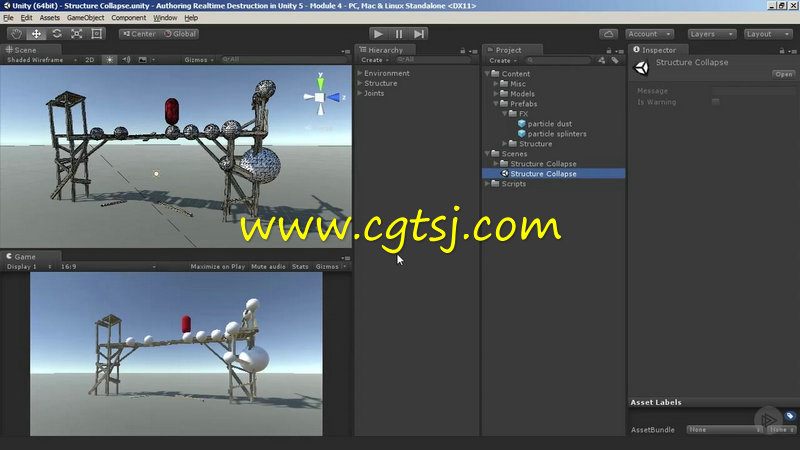Click the Project search by label icon
800x450 pixels.
click(x=615, y=60)
